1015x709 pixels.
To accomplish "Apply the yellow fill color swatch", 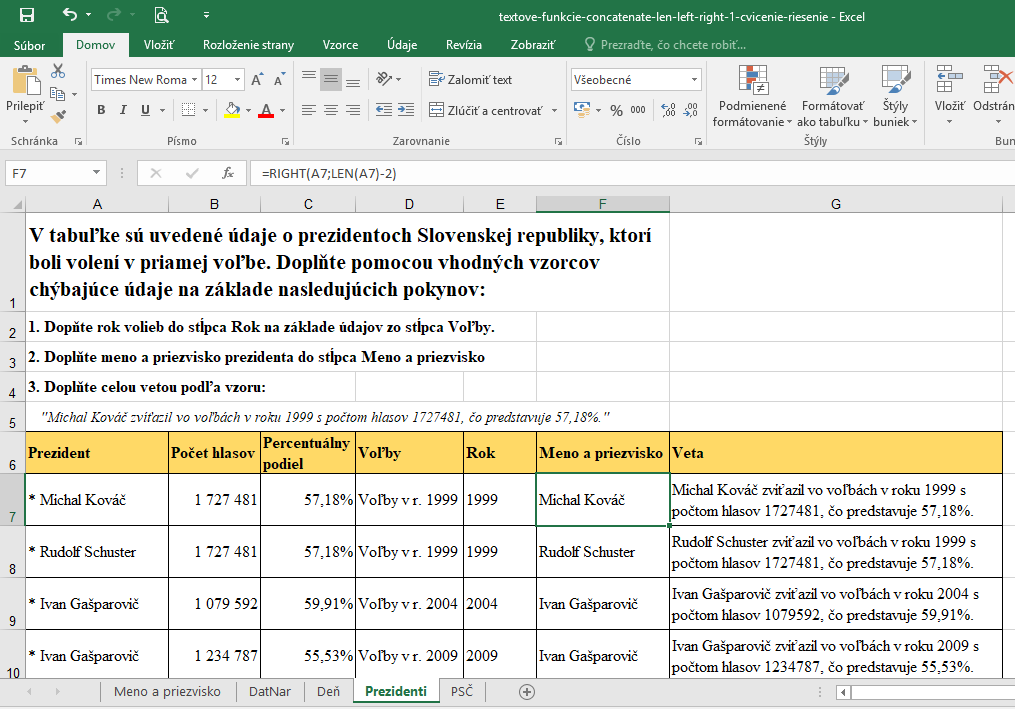I will (x=232, y=111).
